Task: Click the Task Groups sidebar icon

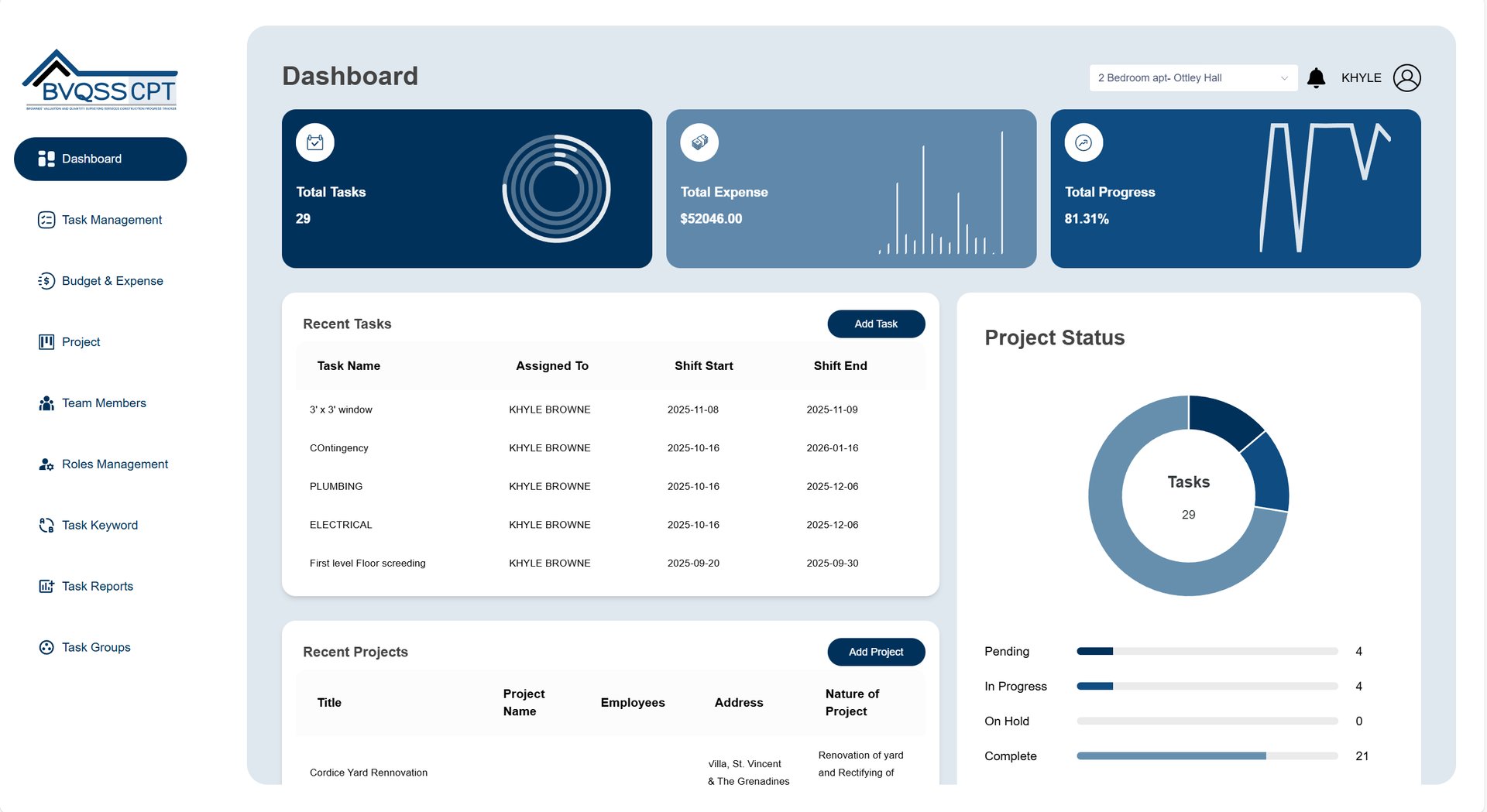Action: click(x=46, y=648)
